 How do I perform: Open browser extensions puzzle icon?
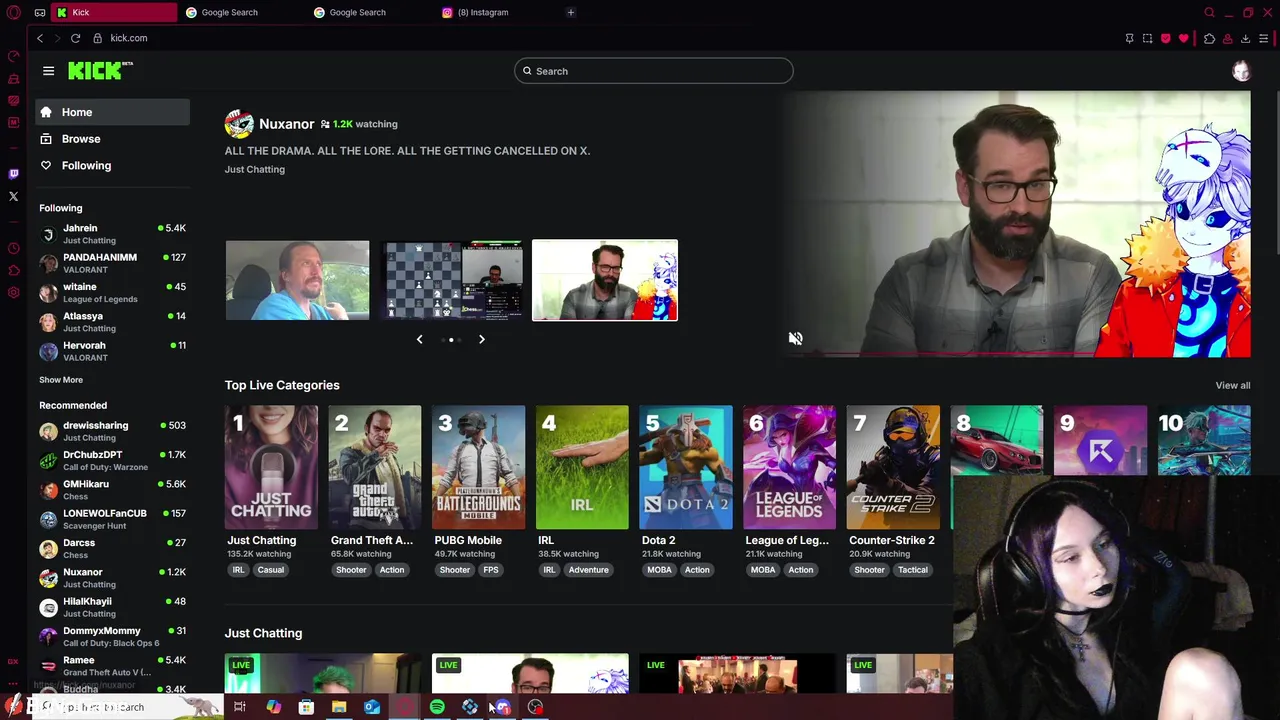[x=1209, y=38]
